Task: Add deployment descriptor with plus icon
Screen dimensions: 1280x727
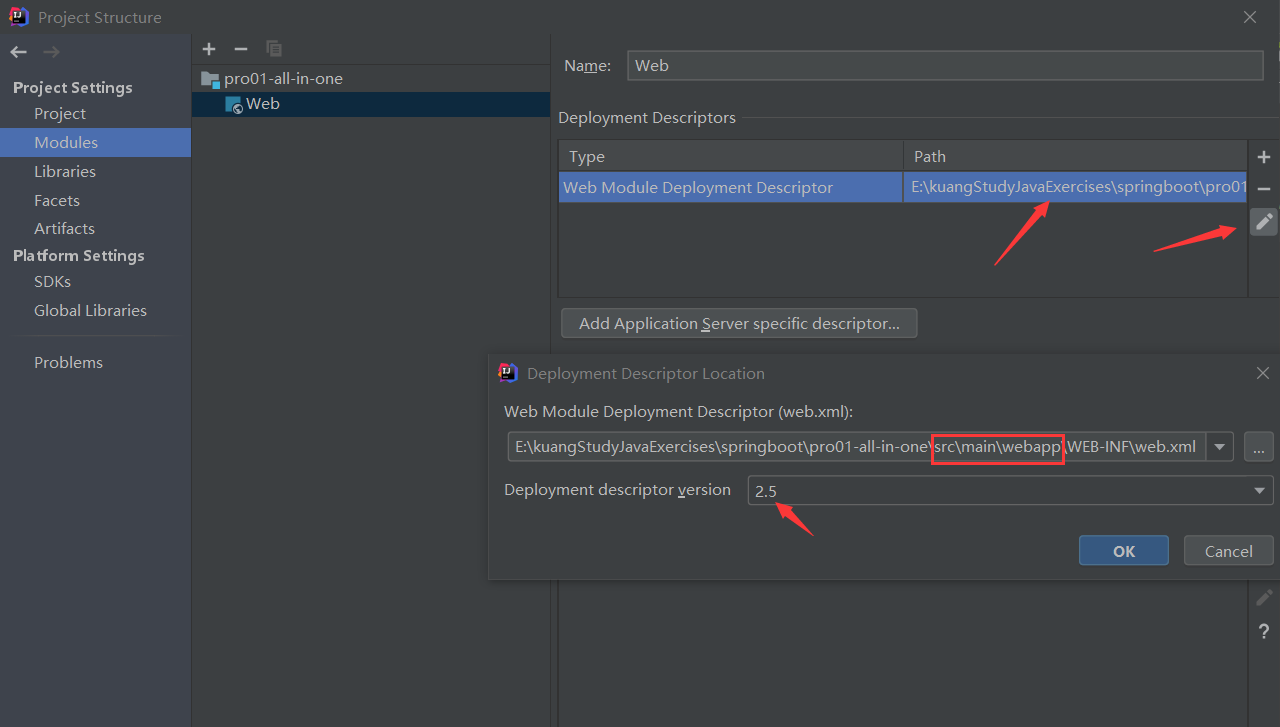Action: 1264,157
